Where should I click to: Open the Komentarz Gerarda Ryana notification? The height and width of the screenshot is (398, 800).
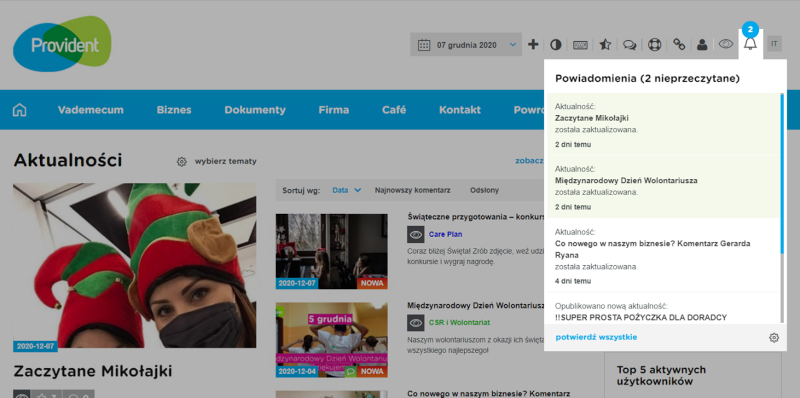coord(662,256)
